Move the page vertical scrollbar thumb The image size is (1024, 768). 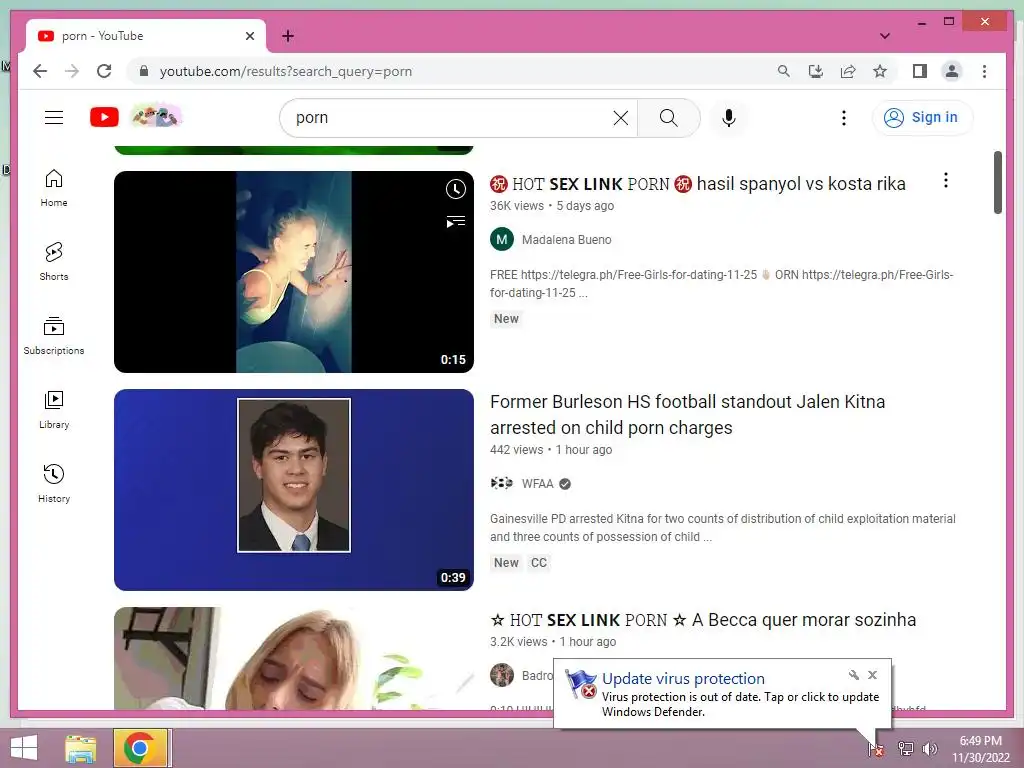tap(998, 182)
